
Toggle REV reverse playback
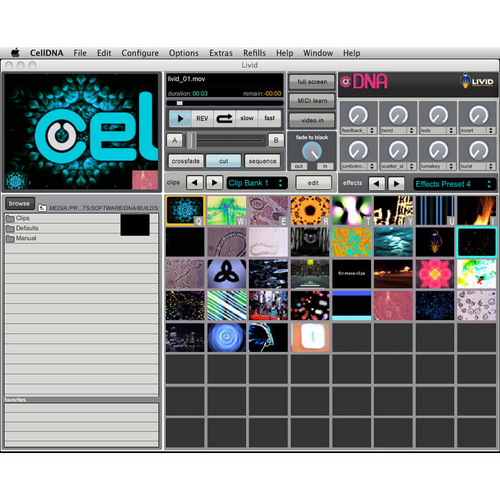pos(202,118)
